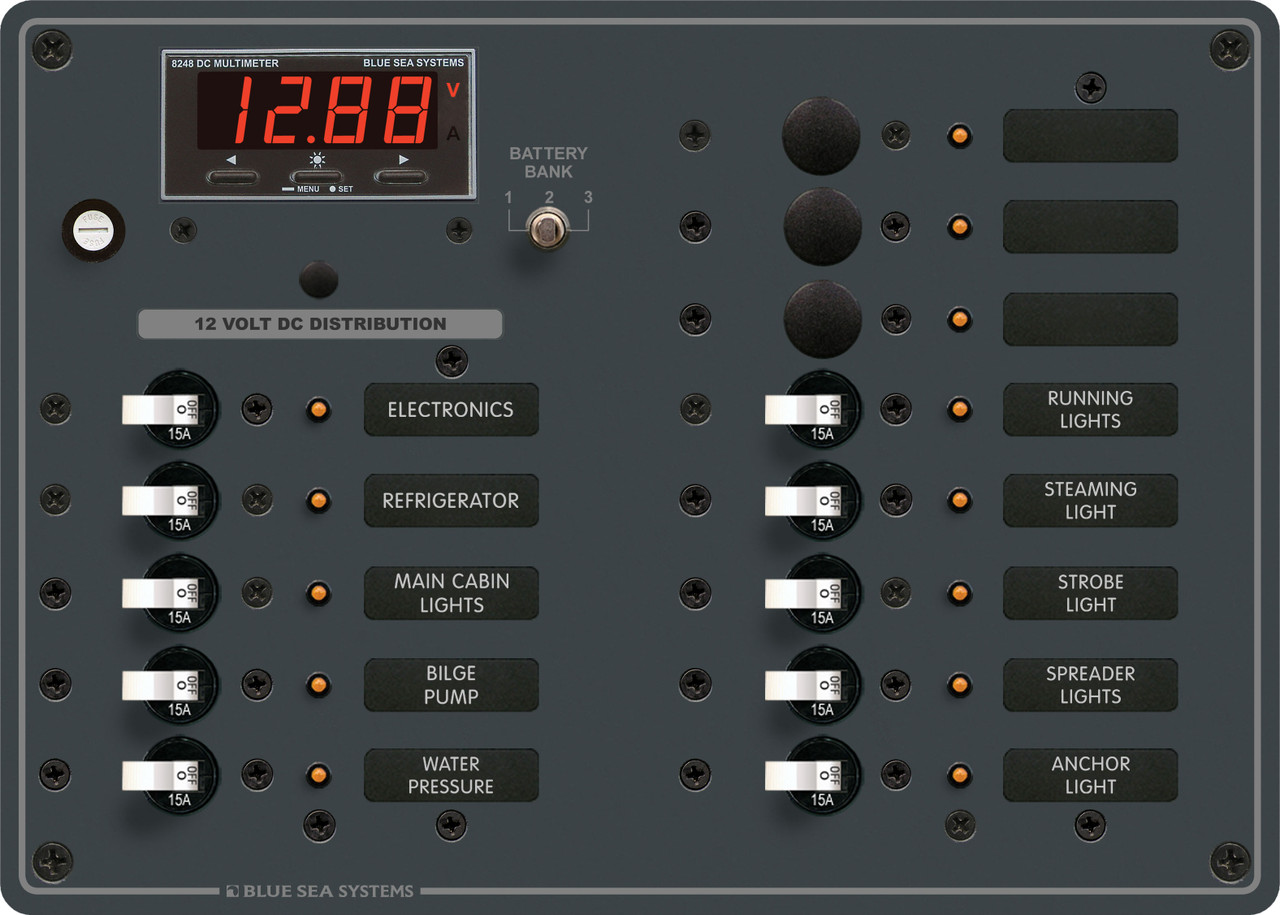Click the third blank breaker hole plug
Screen dimensions: 1280x915
tap(823, 319)
